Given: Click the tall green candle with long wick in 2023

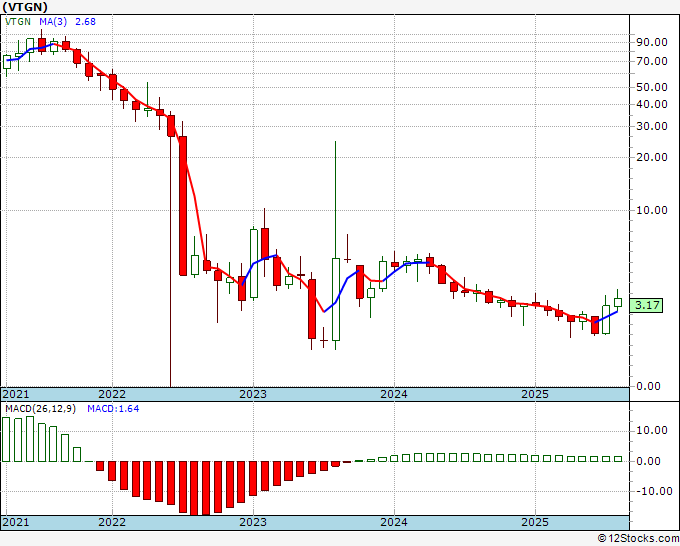Looking at the screenshot, I should click(x=336, y=299).
